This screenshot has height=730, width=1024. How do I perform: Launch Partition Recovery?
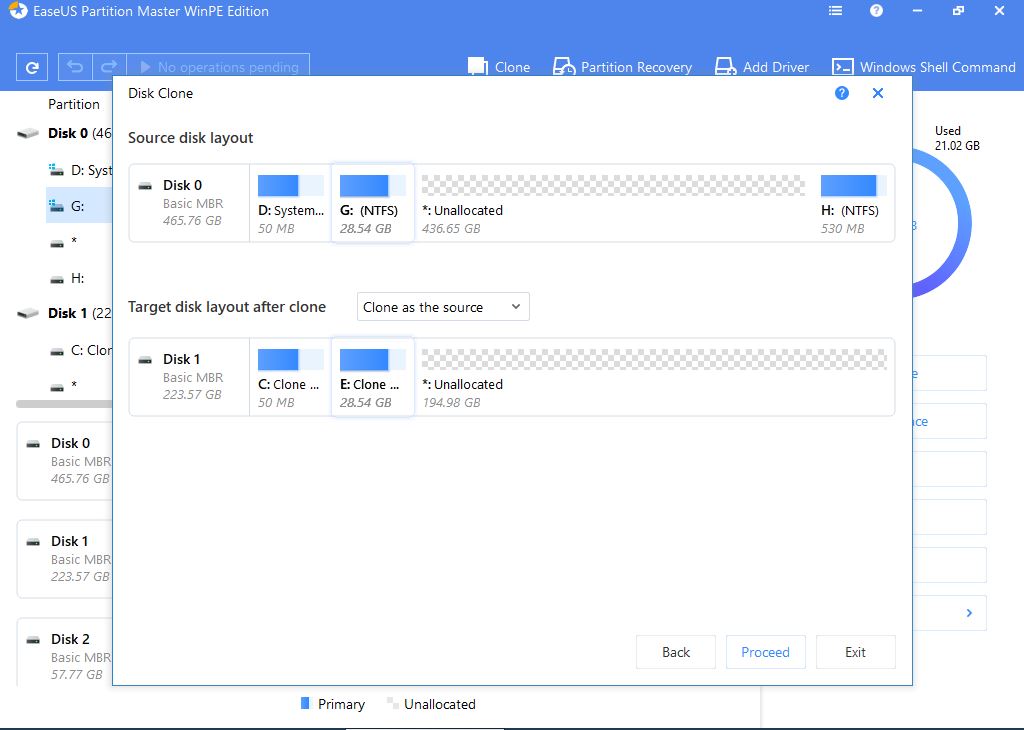click(622, 67)
